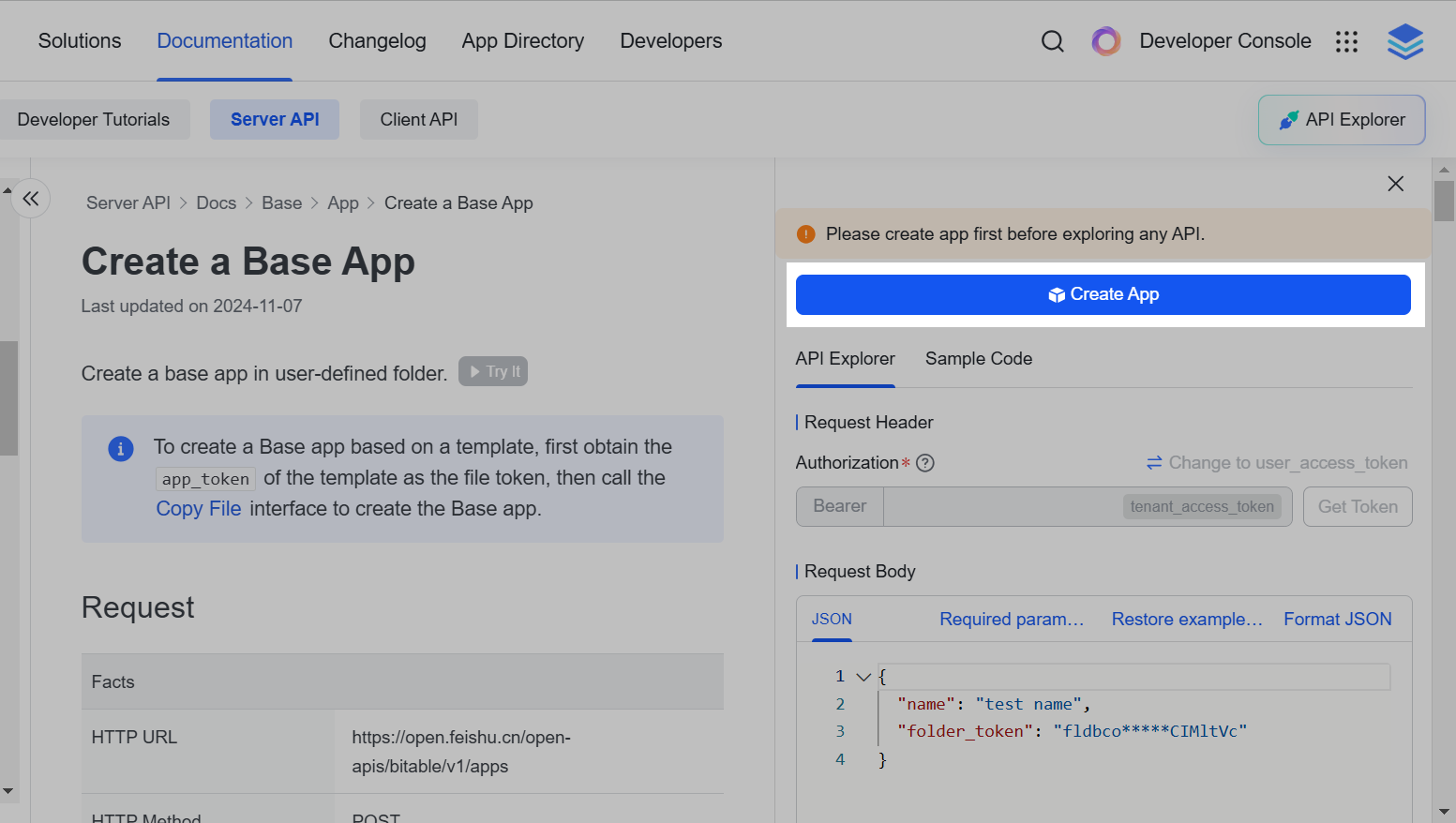This screenshot has height=823, width=1456.
Task: Click the blue layered logo icon
Action: click(x=1405, y=41)
